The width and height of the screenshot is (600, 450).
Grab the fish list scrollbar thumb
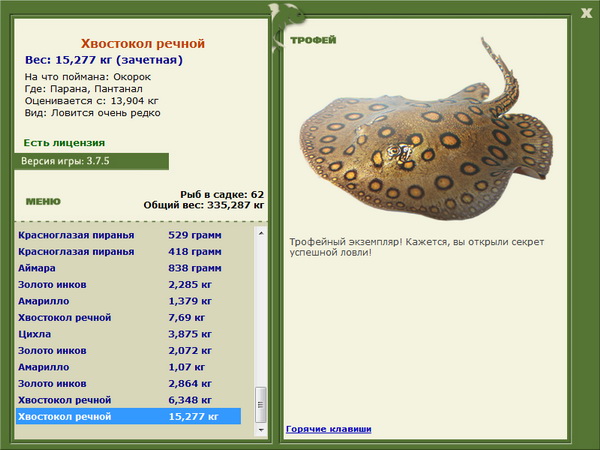[x=261, y=404]
